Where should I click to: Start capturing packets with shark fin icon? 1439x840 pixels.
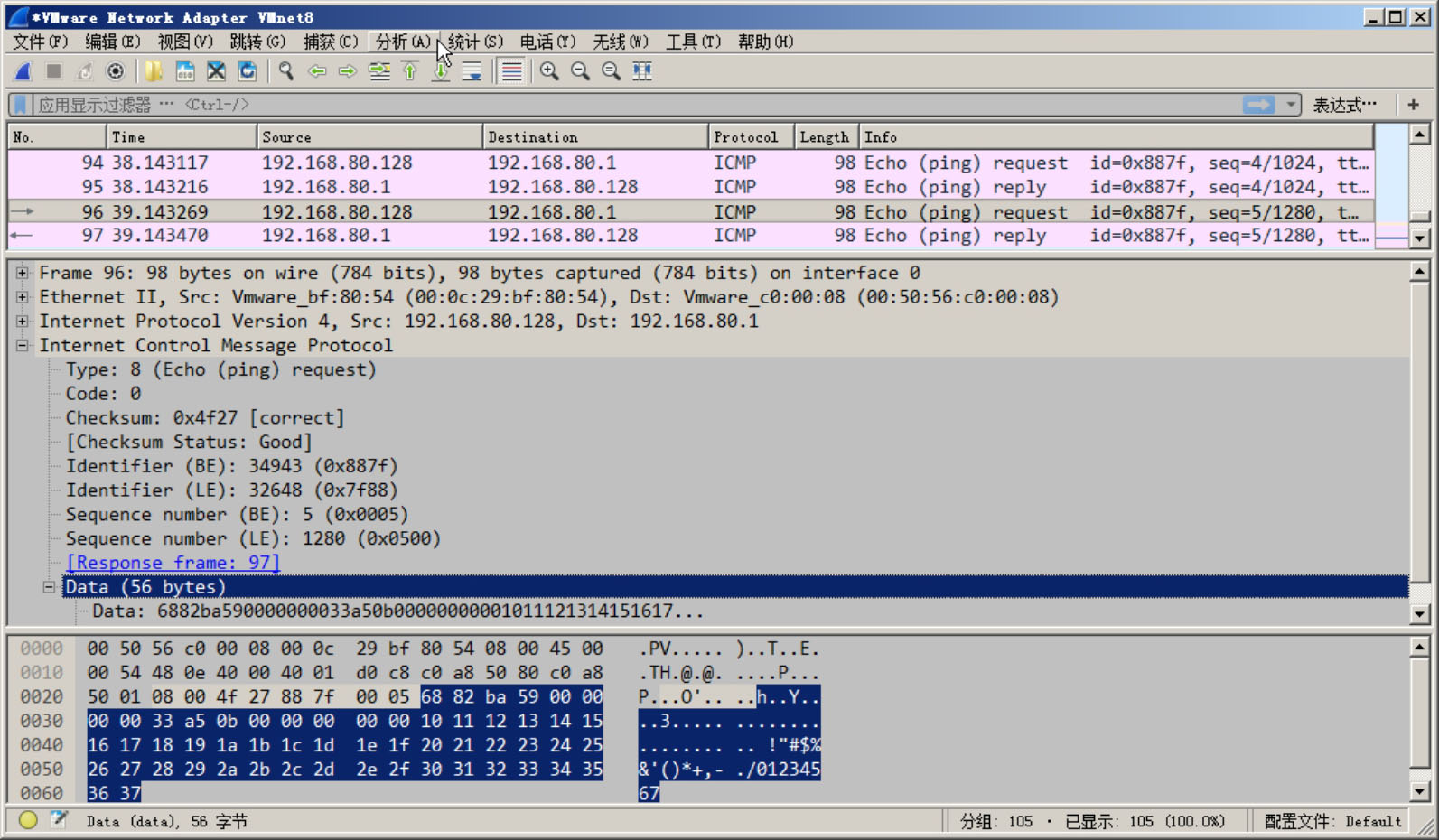click(23, 71)
